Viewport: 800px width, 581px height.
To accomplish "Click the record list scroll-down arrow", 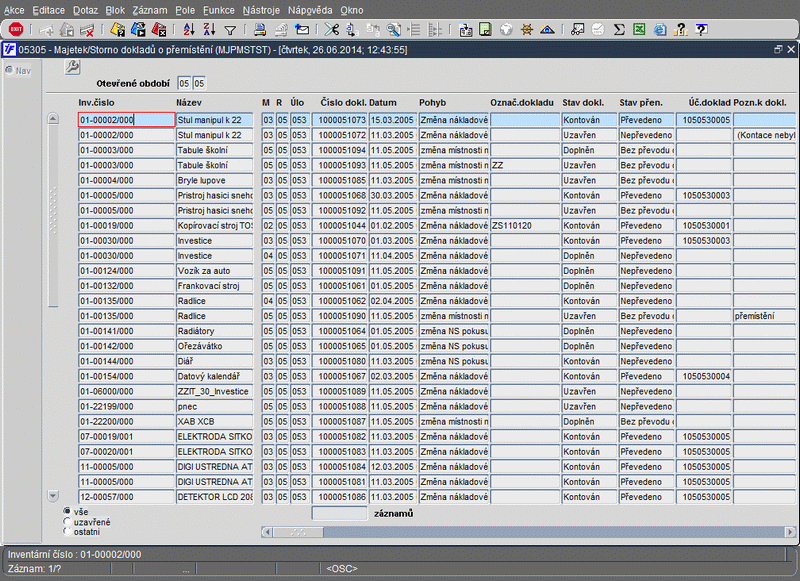I will (53, 495).
